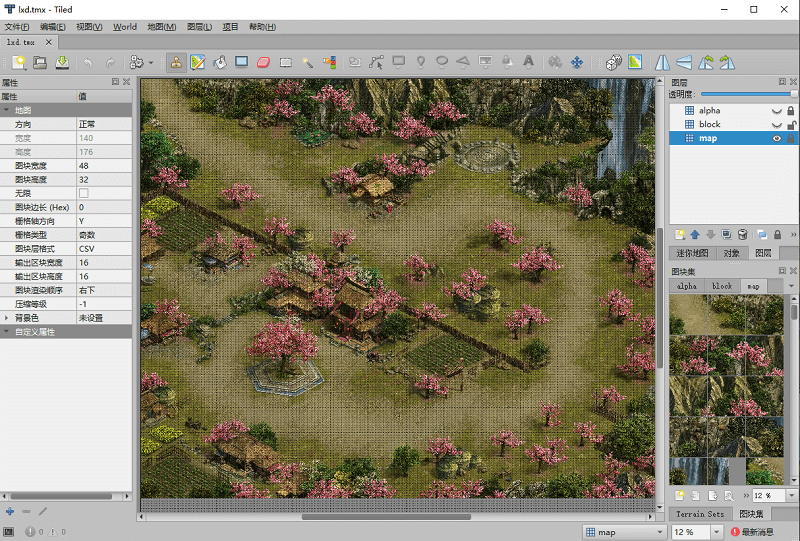Add a custom property with plus button
800x541 pixels.
point(10,511)
